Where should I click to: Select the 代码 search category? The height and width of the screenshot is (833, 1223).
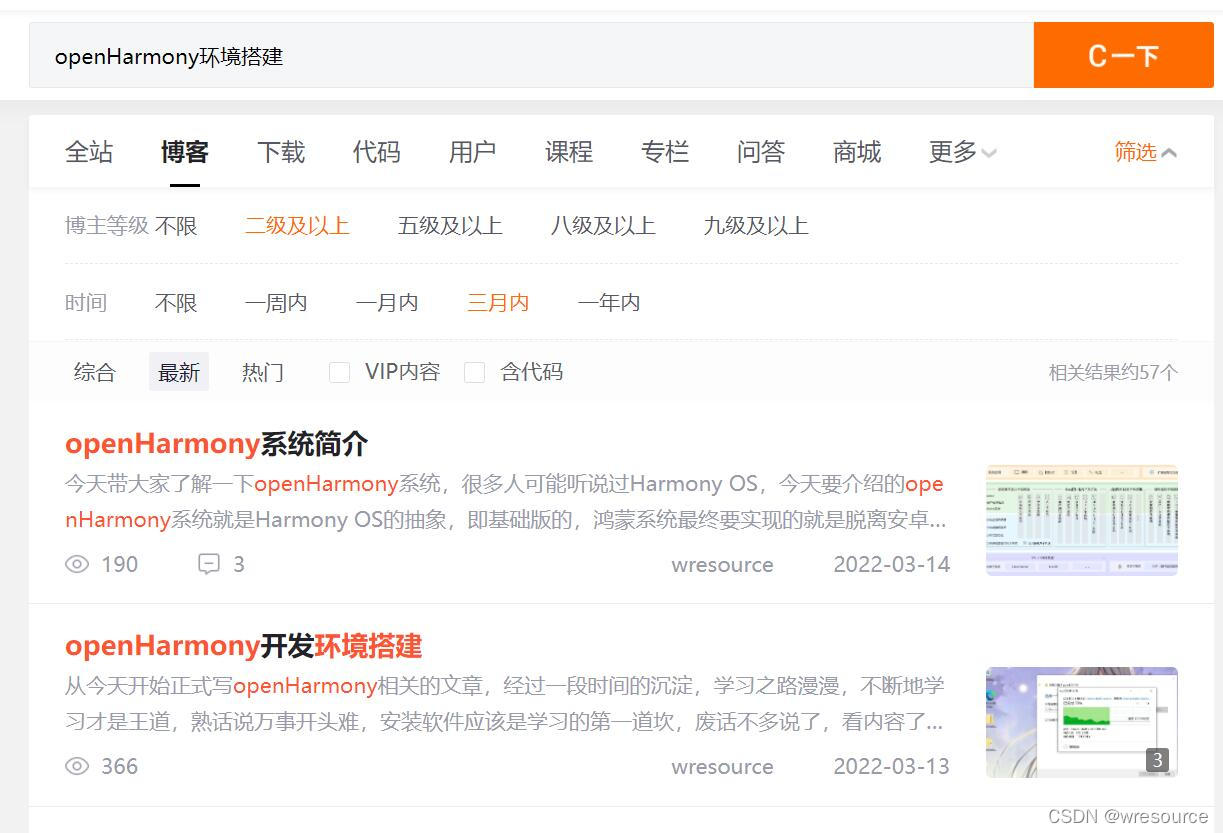376,152
